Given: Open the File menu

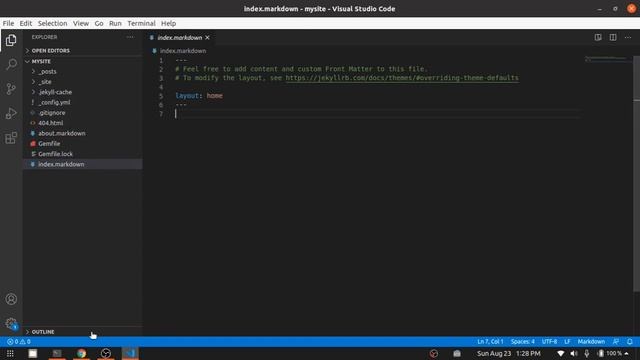Looking at the screenshot, I should click(x=8, y=23).
